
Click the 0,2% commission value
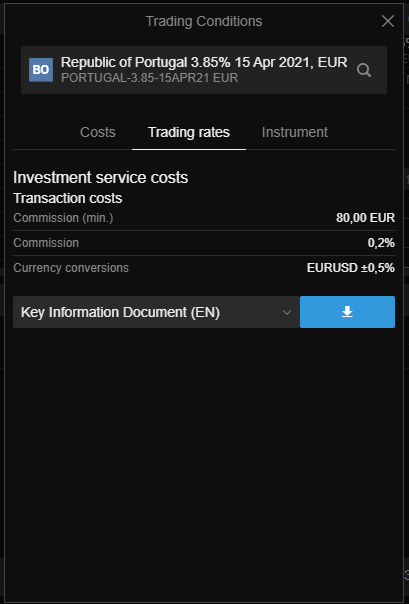coord(381,243)
